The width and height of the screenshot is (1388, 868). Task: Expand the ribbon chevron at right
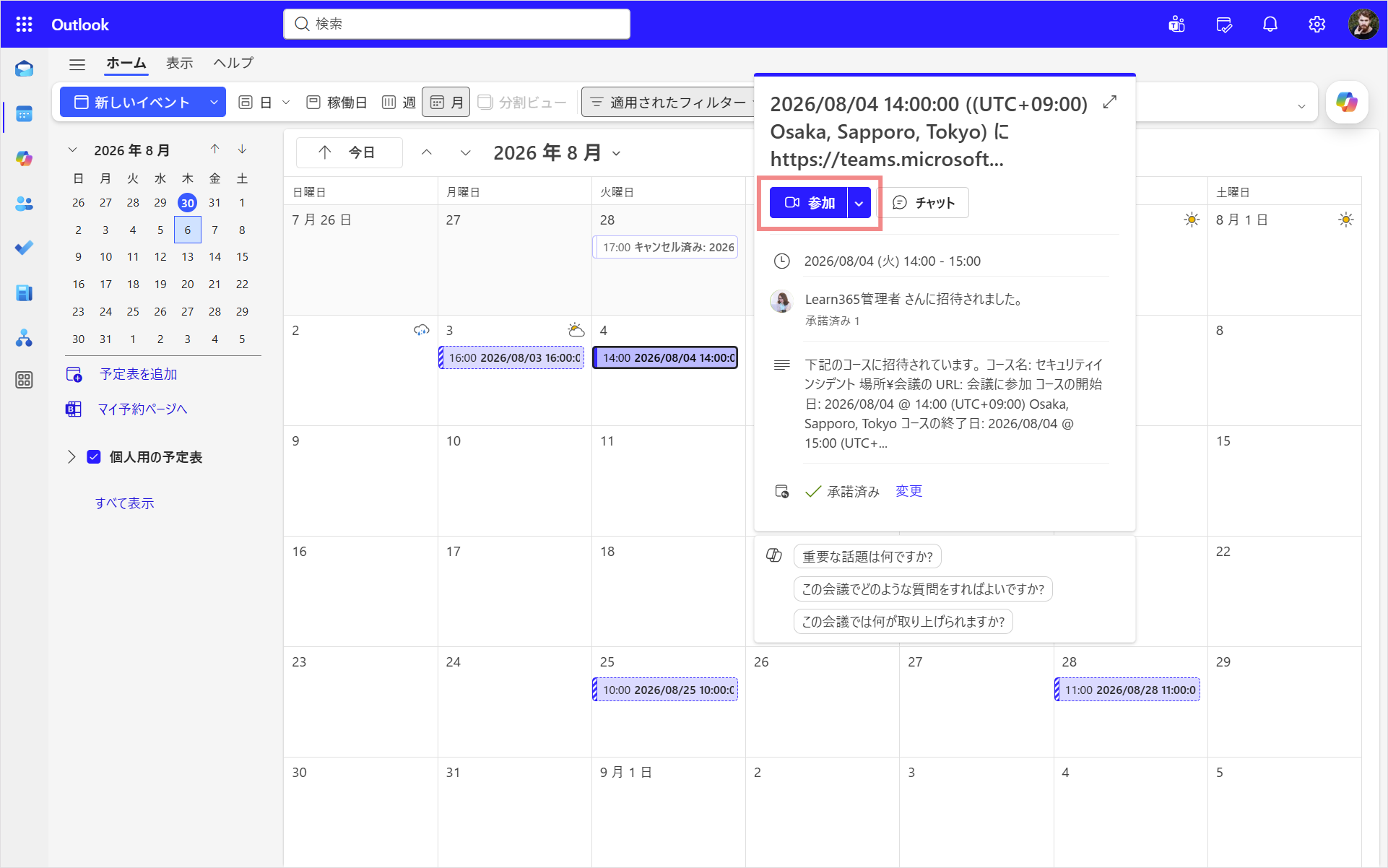[1301, 106]
